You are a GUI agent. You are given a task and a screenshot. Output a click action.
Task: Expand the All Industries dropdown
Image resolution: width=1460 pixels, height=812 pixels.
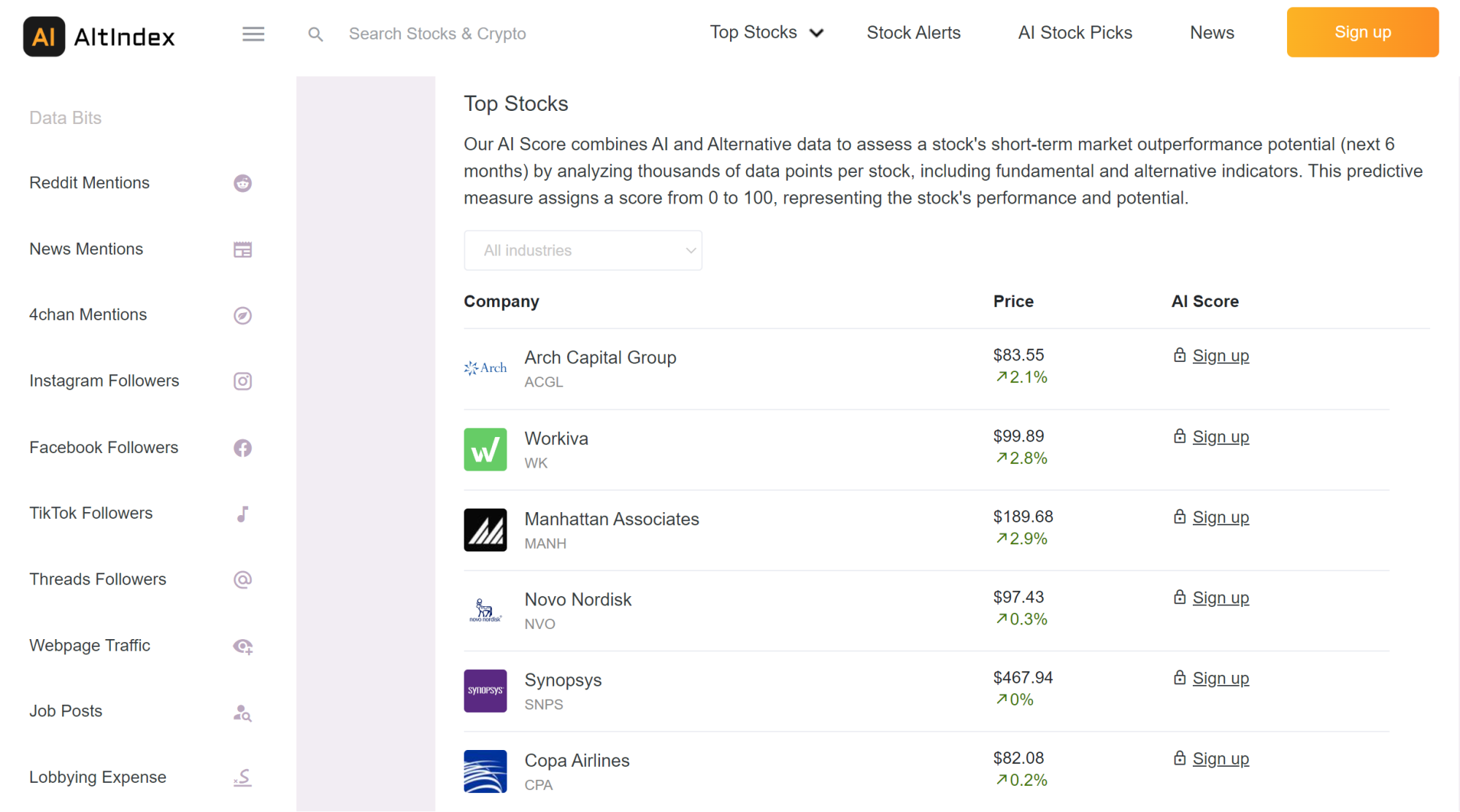tap(583, 250)
